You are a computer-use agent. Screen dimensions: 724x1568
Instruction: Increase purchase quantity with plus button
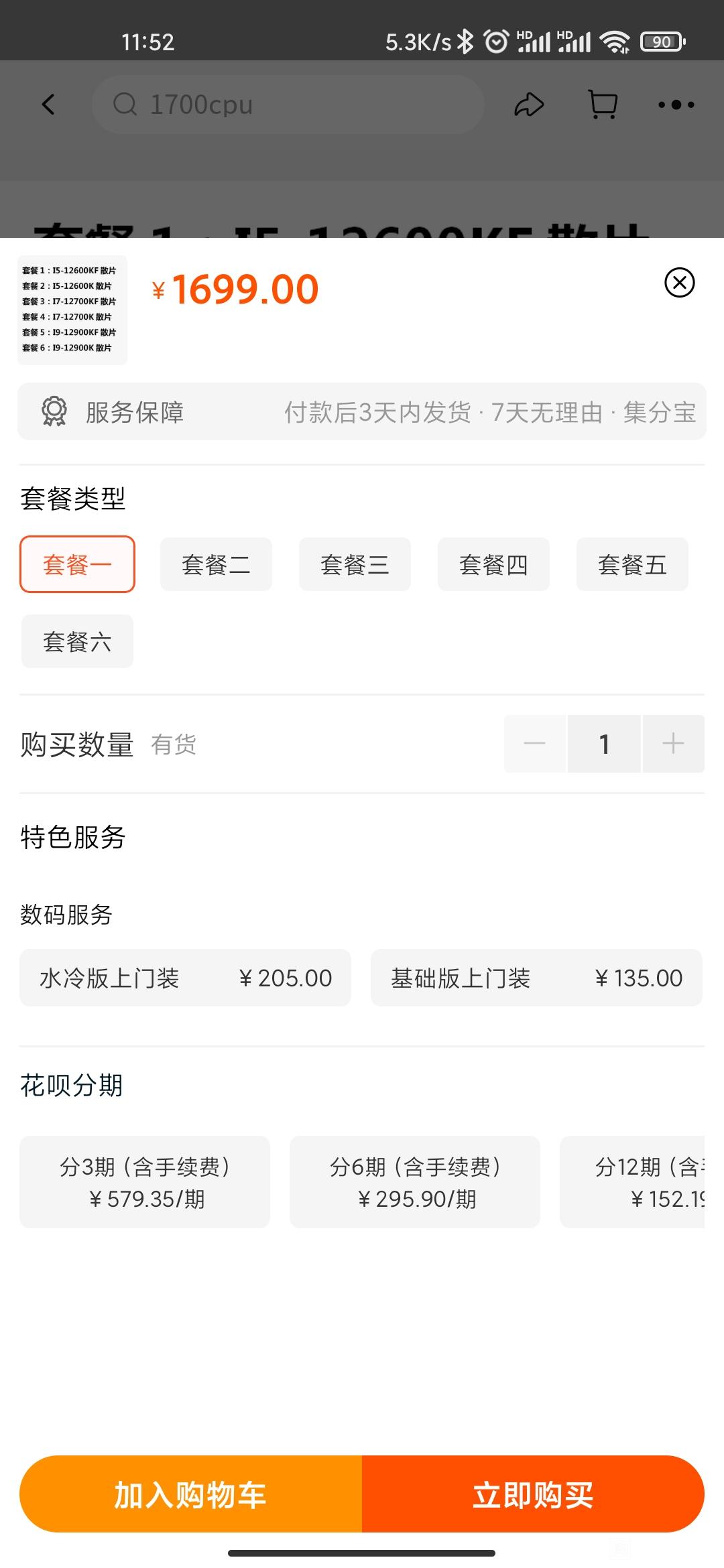(673, 744)
